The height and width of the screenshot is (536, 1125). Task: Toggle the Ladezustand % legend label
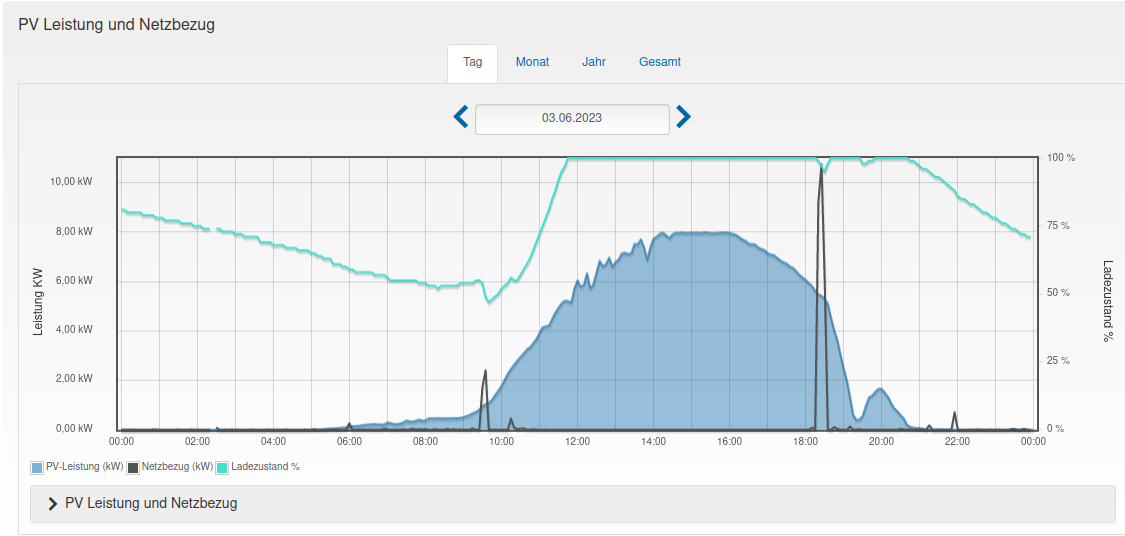pos(265,466)
